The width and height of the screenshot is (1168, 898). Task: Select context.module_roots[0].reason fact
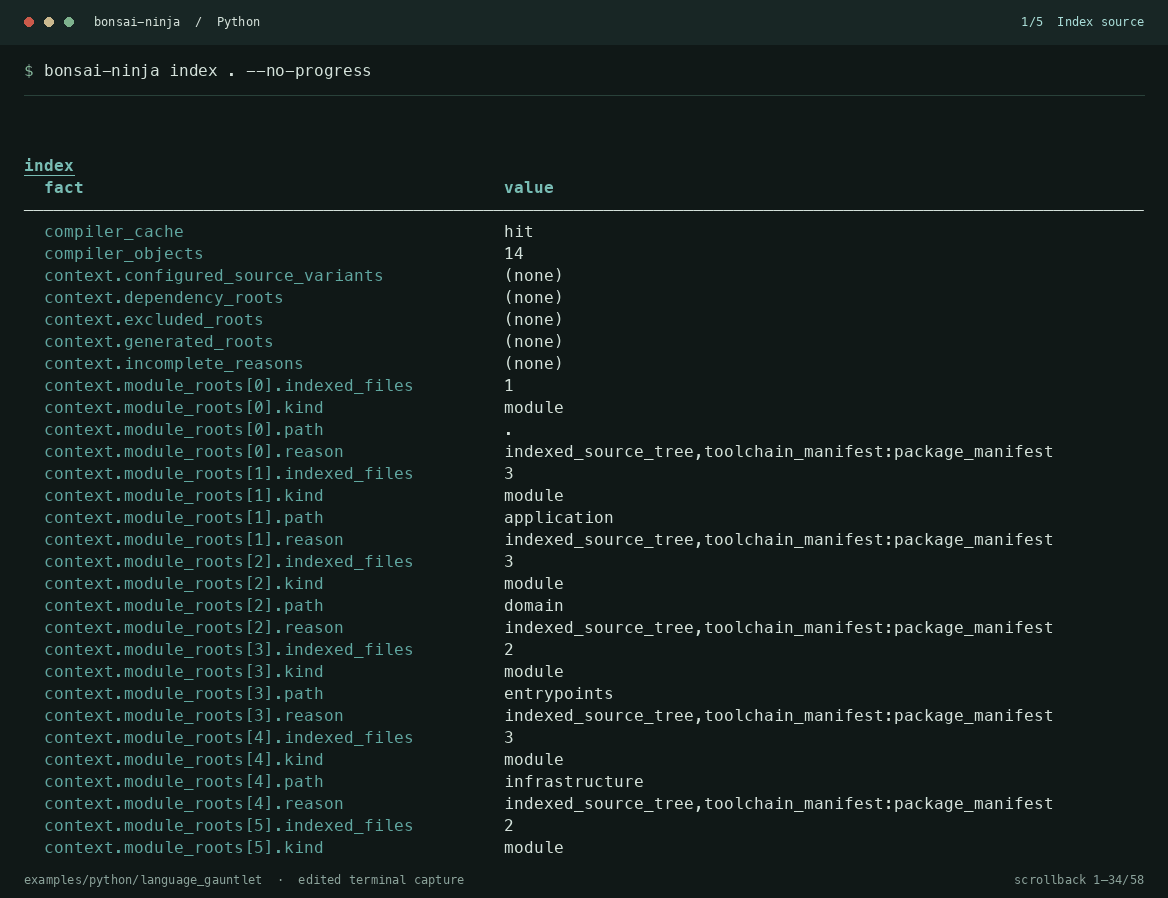[194, 452]
